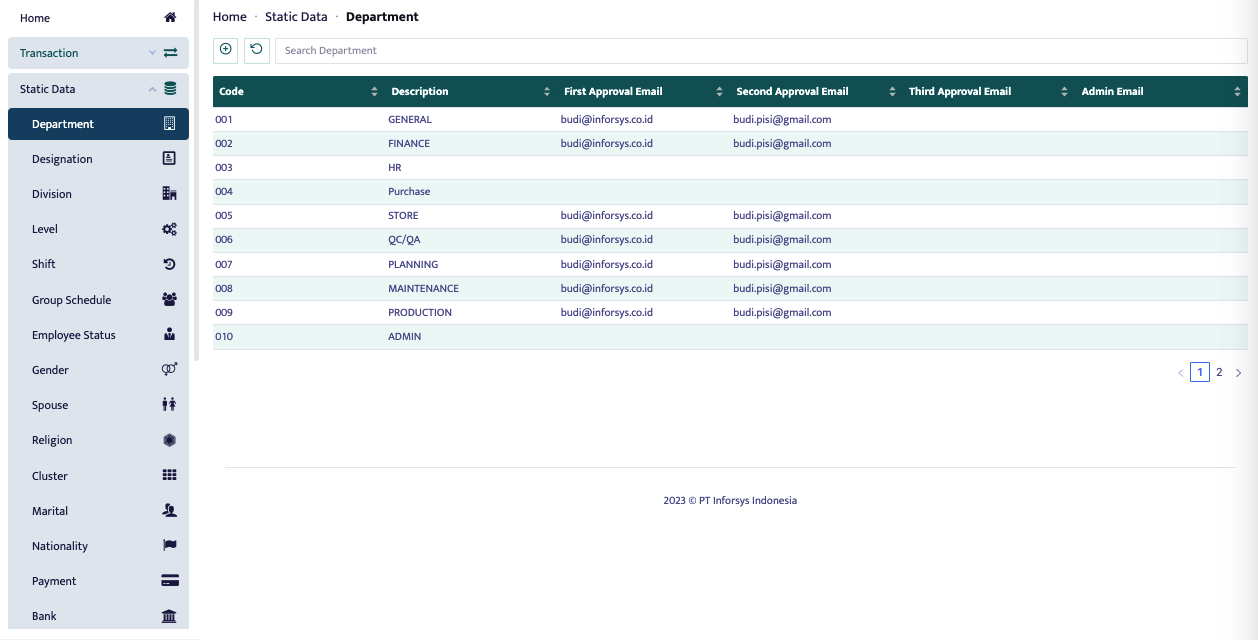Click the next page arrow
Image resolution: width=1258 pixels, height=640 pixels.
(1238, 373)
